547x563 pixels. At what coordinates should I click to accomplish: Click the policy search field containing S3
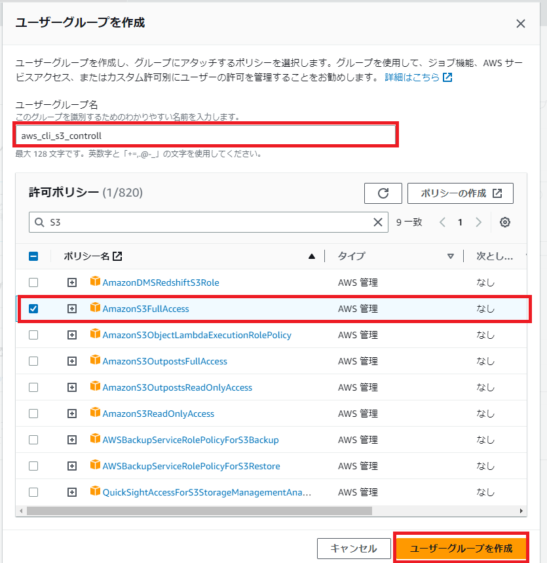tap(208, 222)
